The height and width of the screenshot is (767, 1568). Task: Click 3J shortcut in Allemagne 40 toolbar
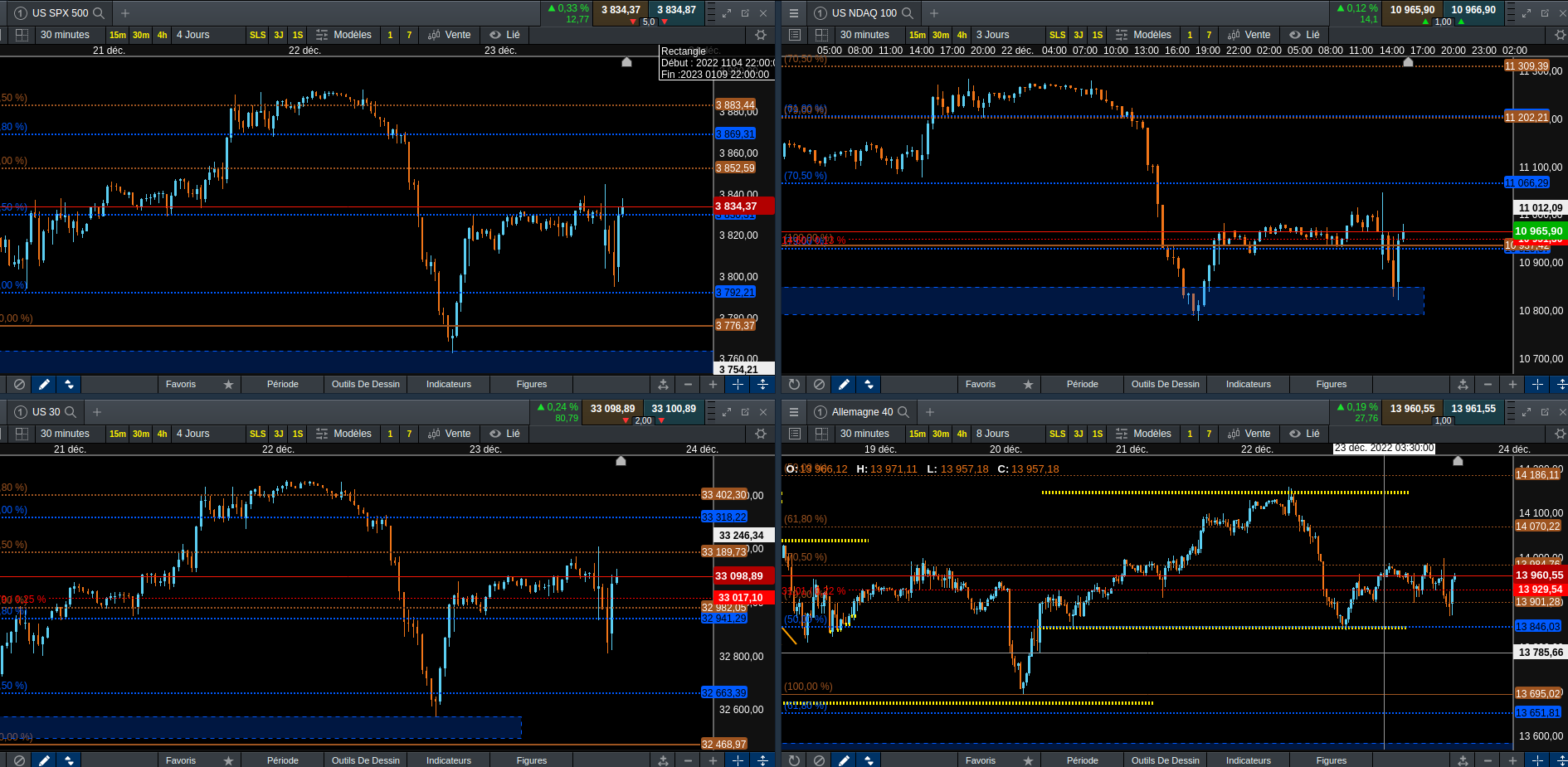tap(1079, 434)
